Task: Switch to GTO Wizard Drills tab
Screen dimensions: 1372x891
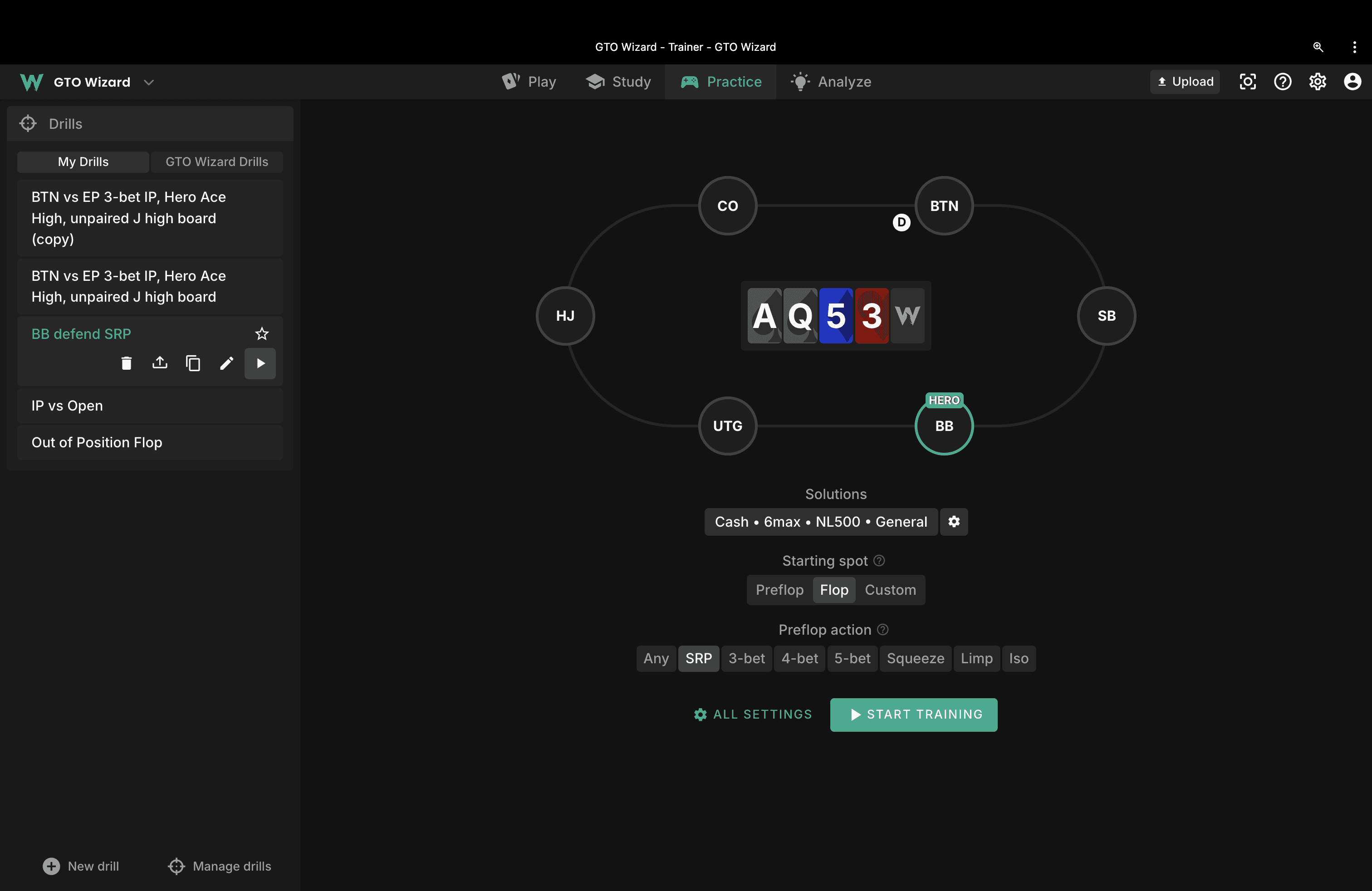Action: (x=217, y=162)
